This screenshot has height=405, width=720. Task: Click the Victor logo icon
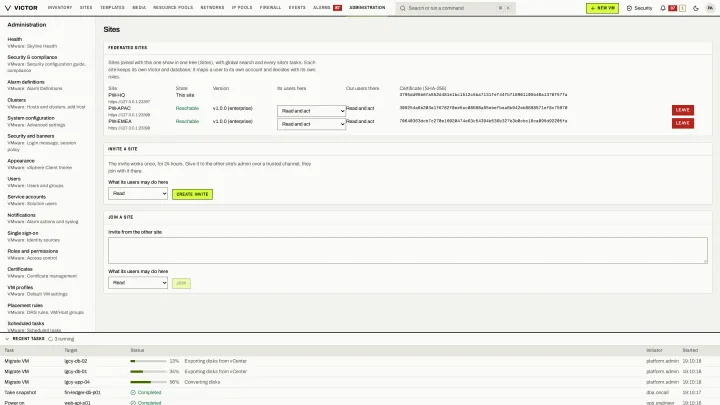tap(8, 8)
